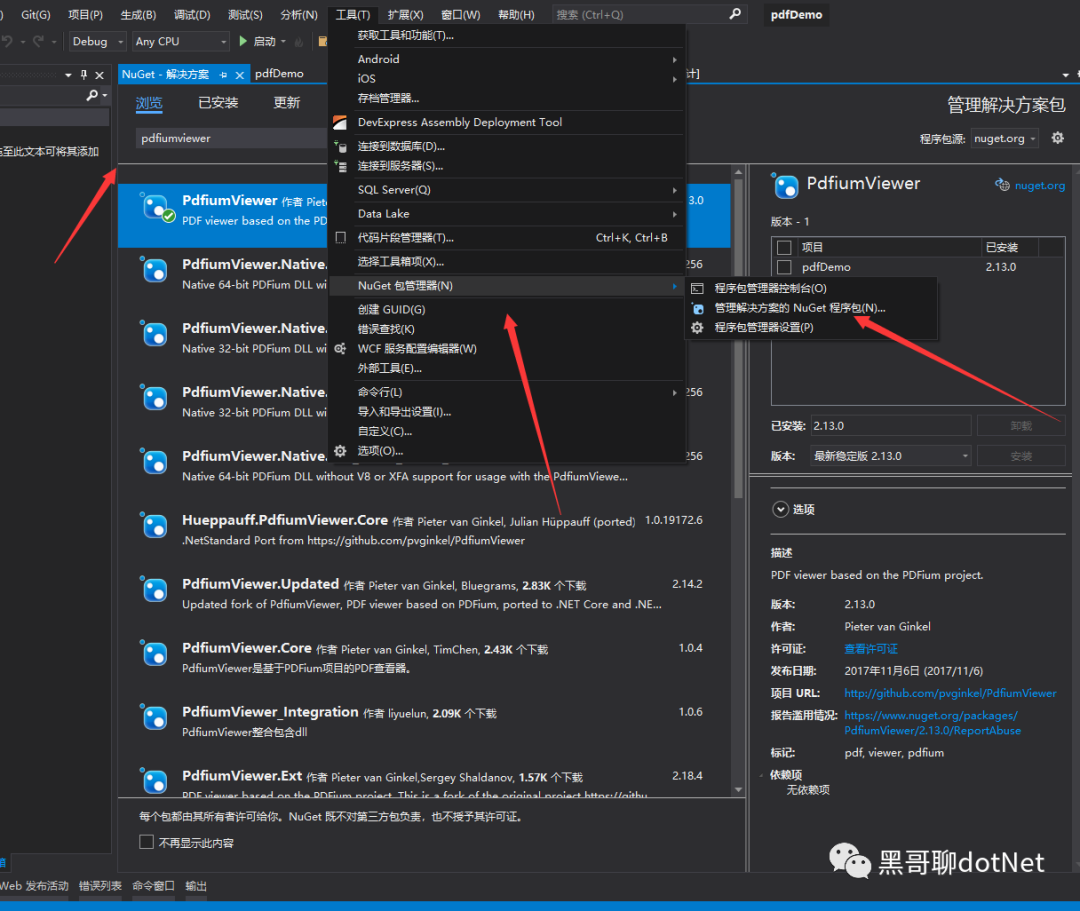Click the WCF service configuration editor icon

pos(340,348)
